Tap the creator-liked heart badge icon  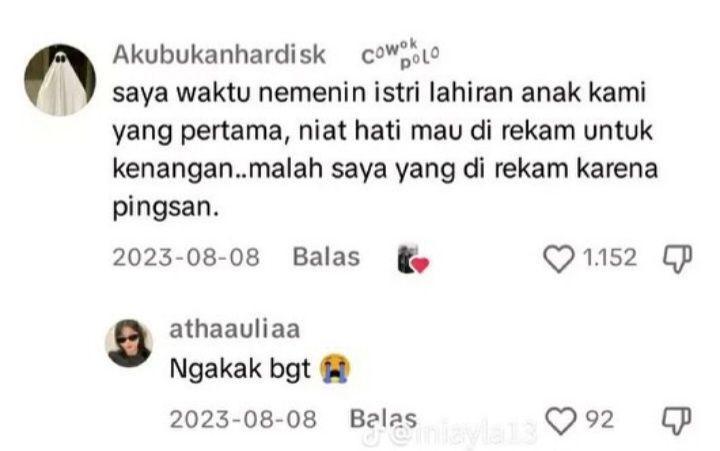413,259
